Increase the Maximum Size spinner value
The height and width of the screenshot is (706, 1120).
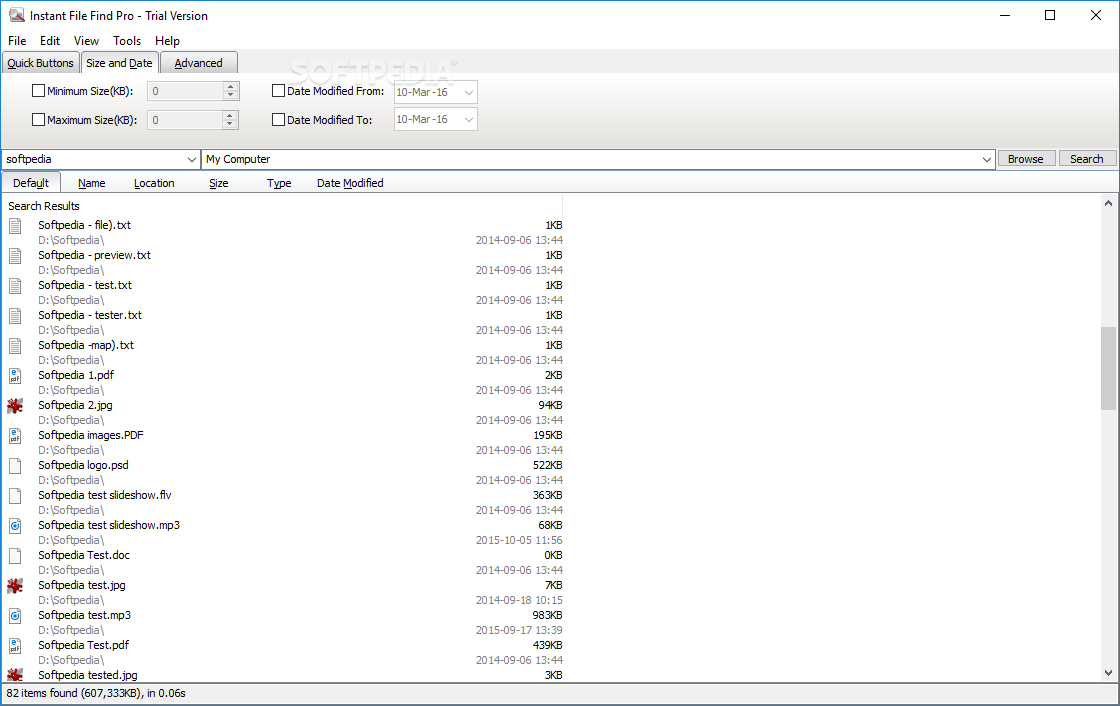coord(230,115)
